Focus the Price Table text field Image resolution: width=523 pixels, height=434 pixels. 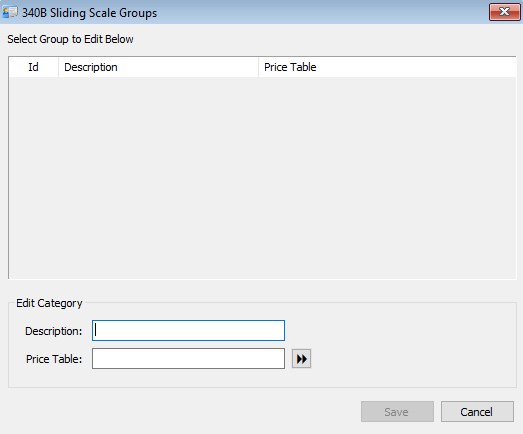pyautogui.click(x=188, y=359)
